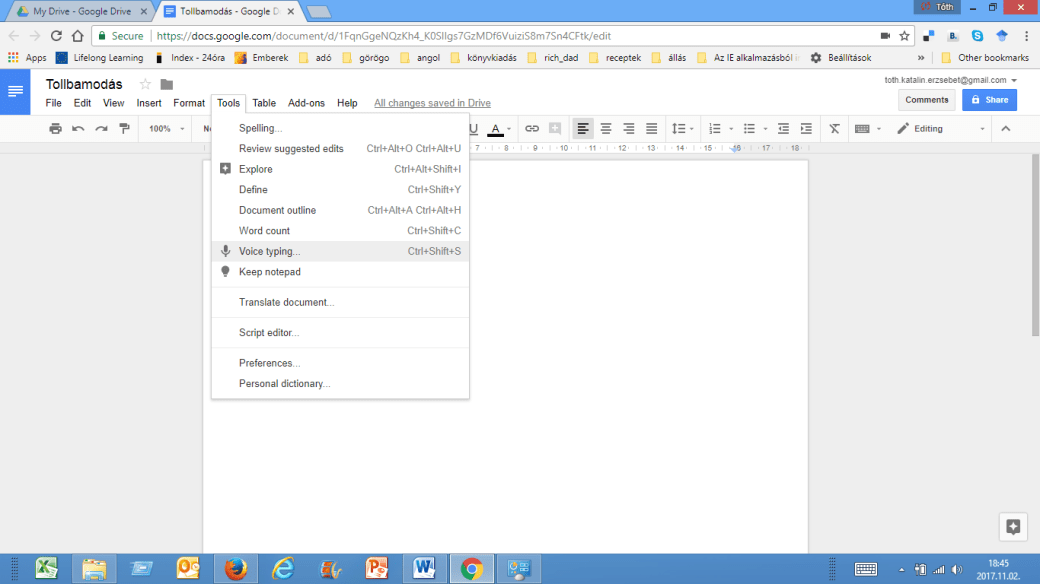This screenshot has width=1040, height=584.
Task: Click the print icon in toolbar
Action: point(55,129)
